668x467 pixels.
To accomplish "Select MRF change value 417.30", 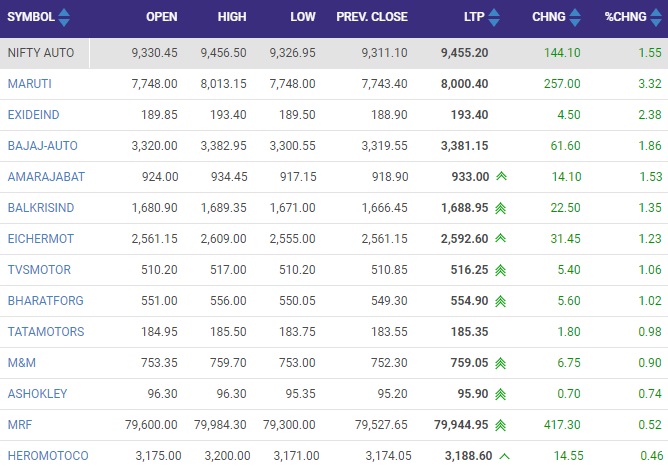I will pyautogui.click(x=562, y=425).
